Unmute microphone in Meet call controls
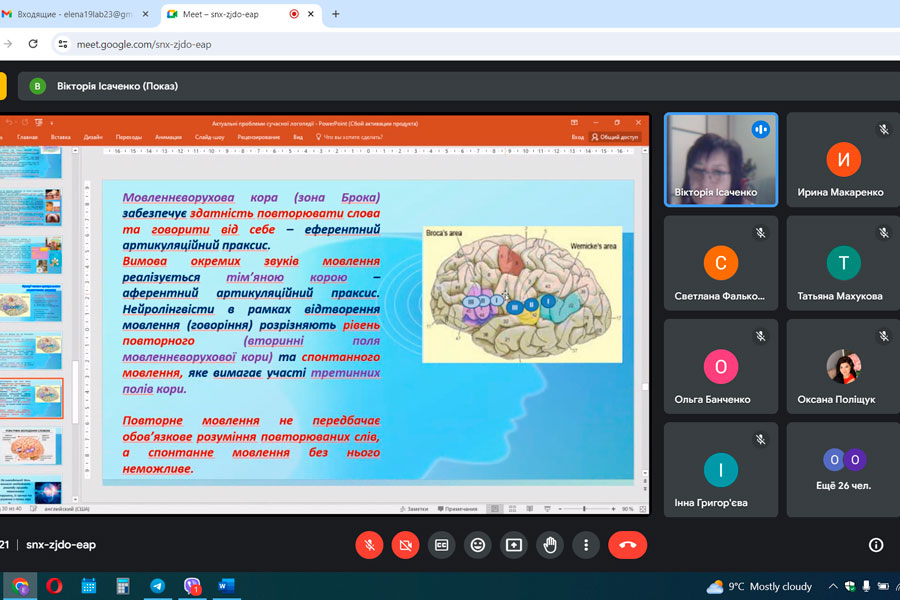This screenshot has height=600, width=900. click(369, 545)
